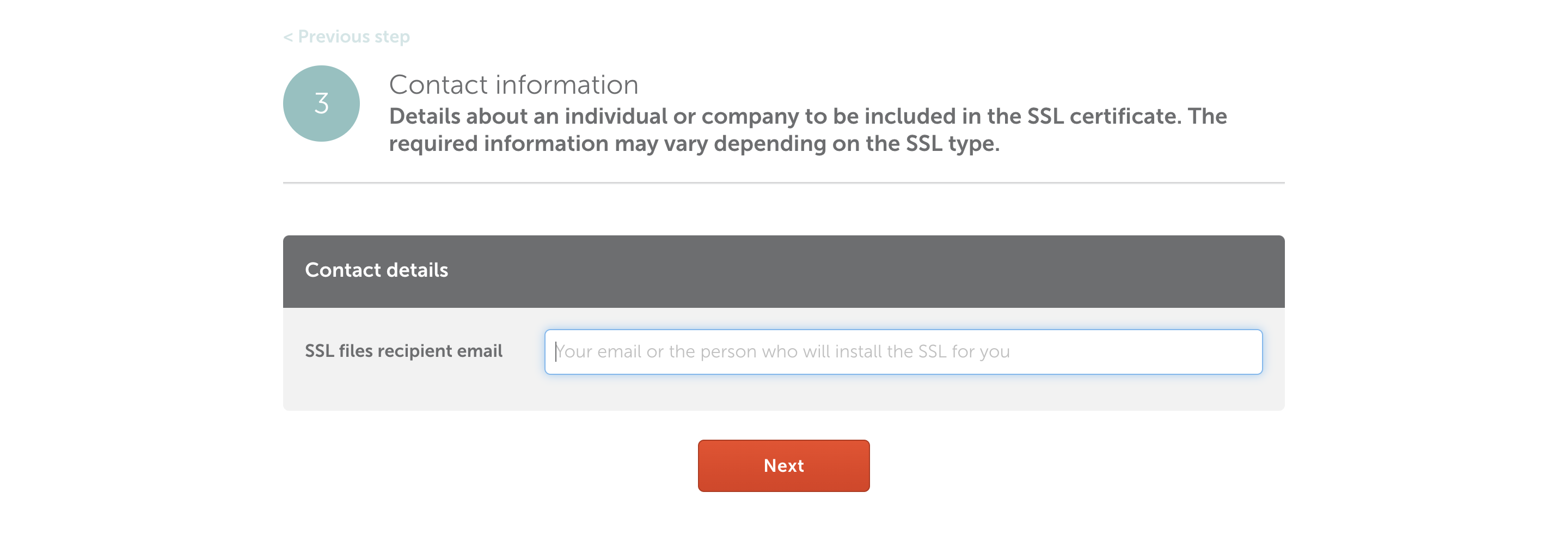Focus the SSL files recipient email field

tap(903, 352)
